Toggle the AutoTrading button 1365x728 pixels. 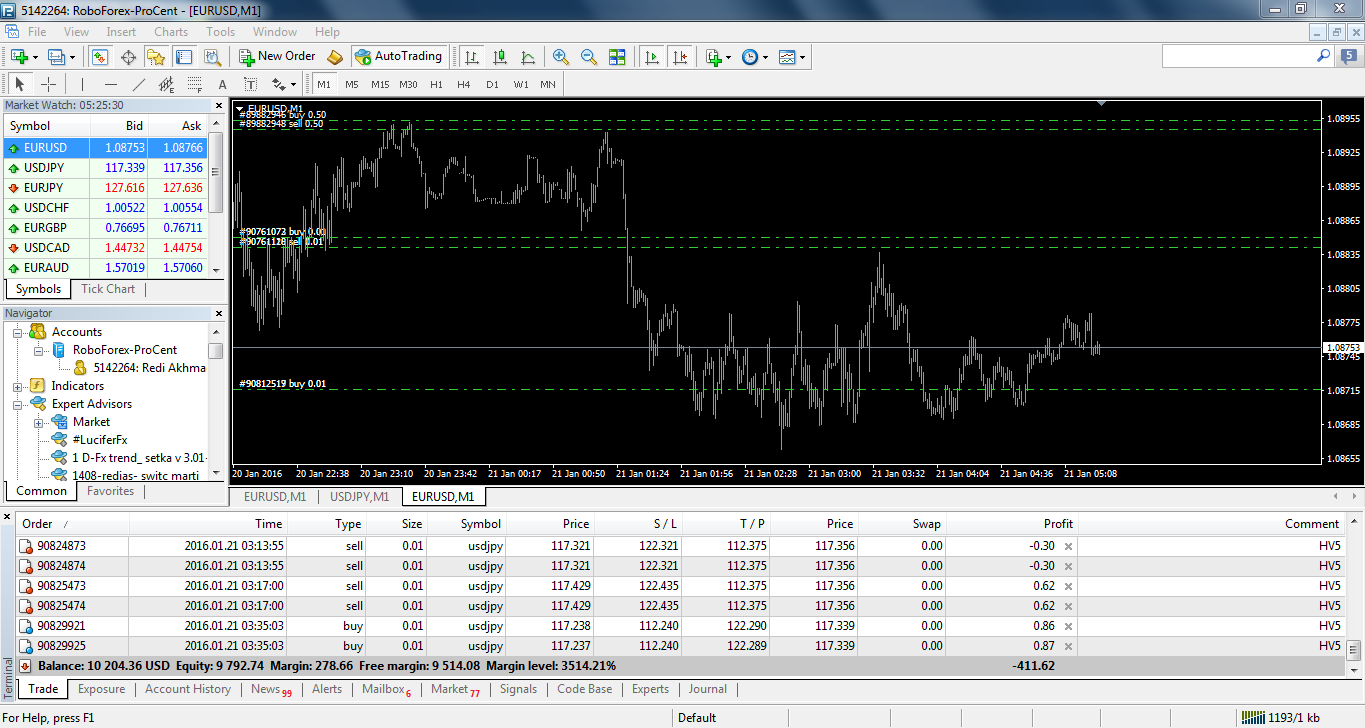click(x=398, y=57)
